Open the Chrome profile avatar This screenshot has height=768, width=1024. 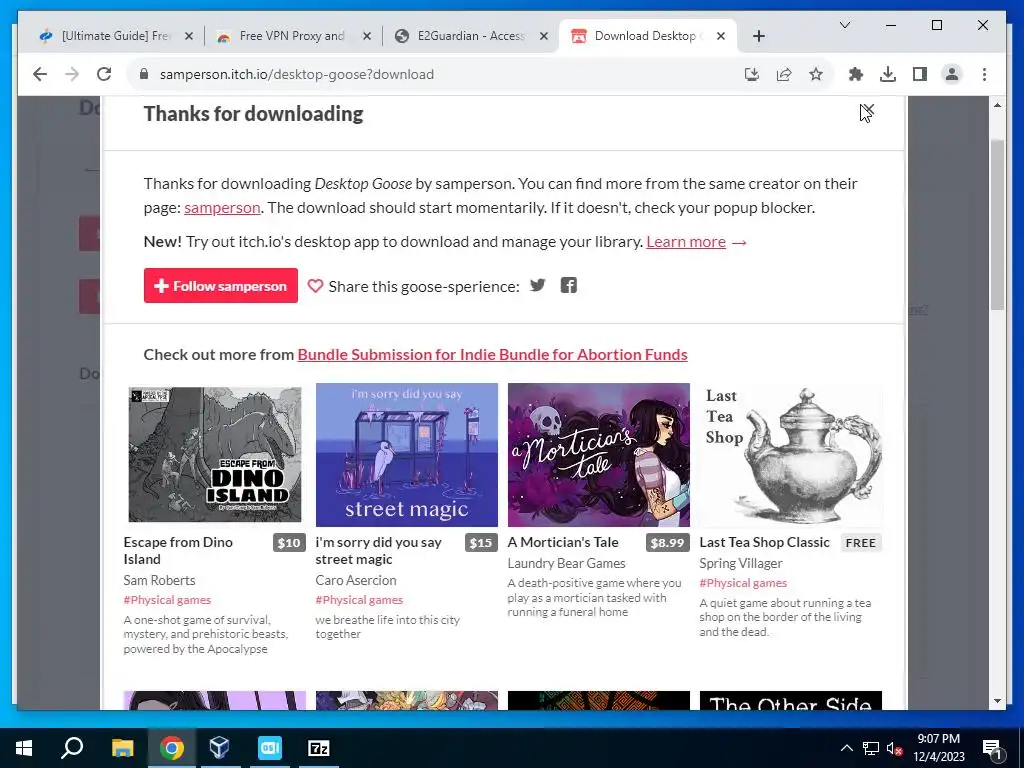(952, 74)
